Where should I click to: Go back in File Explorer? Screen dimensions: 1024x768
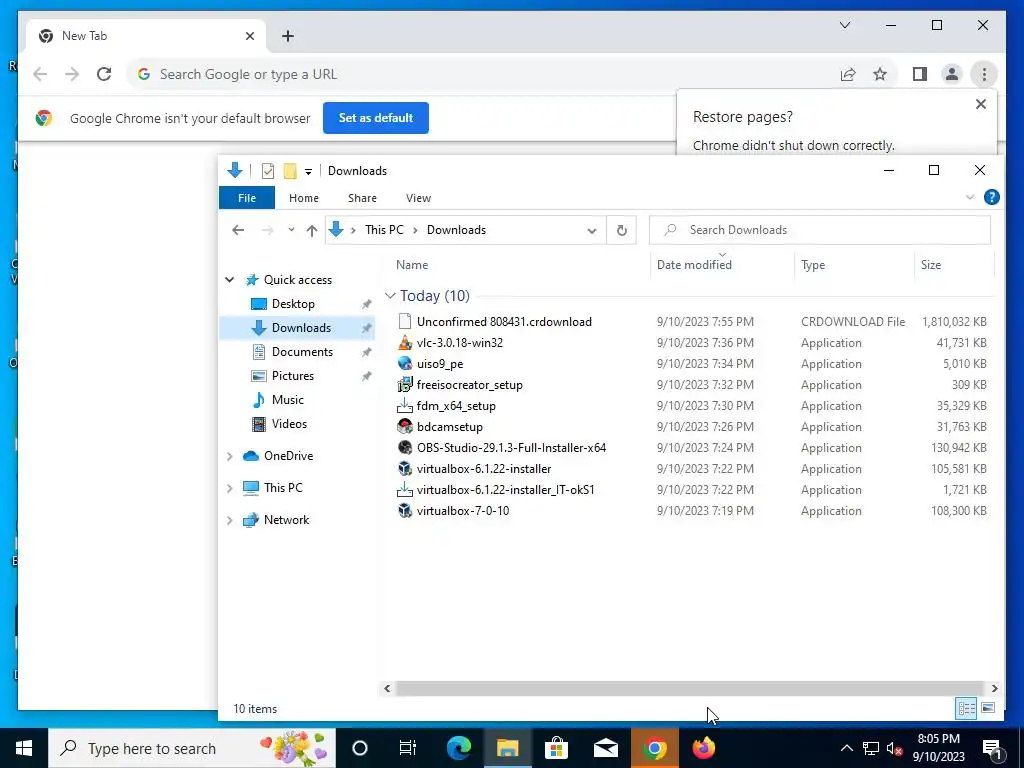tap(238, 230)
